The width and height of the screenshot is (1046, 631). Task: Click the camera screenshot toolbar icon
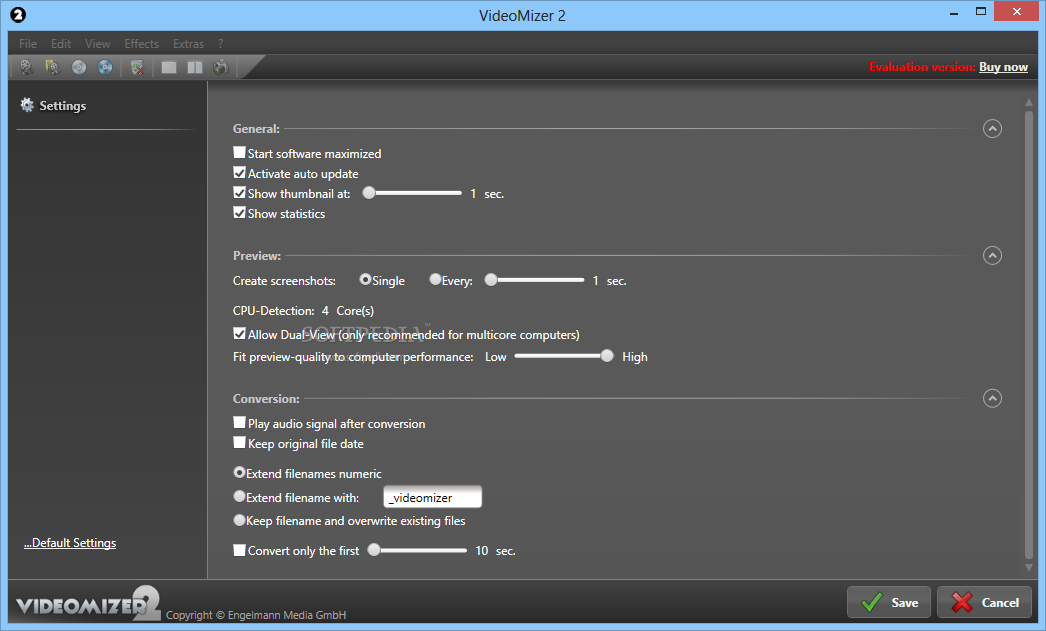point(221,67)
